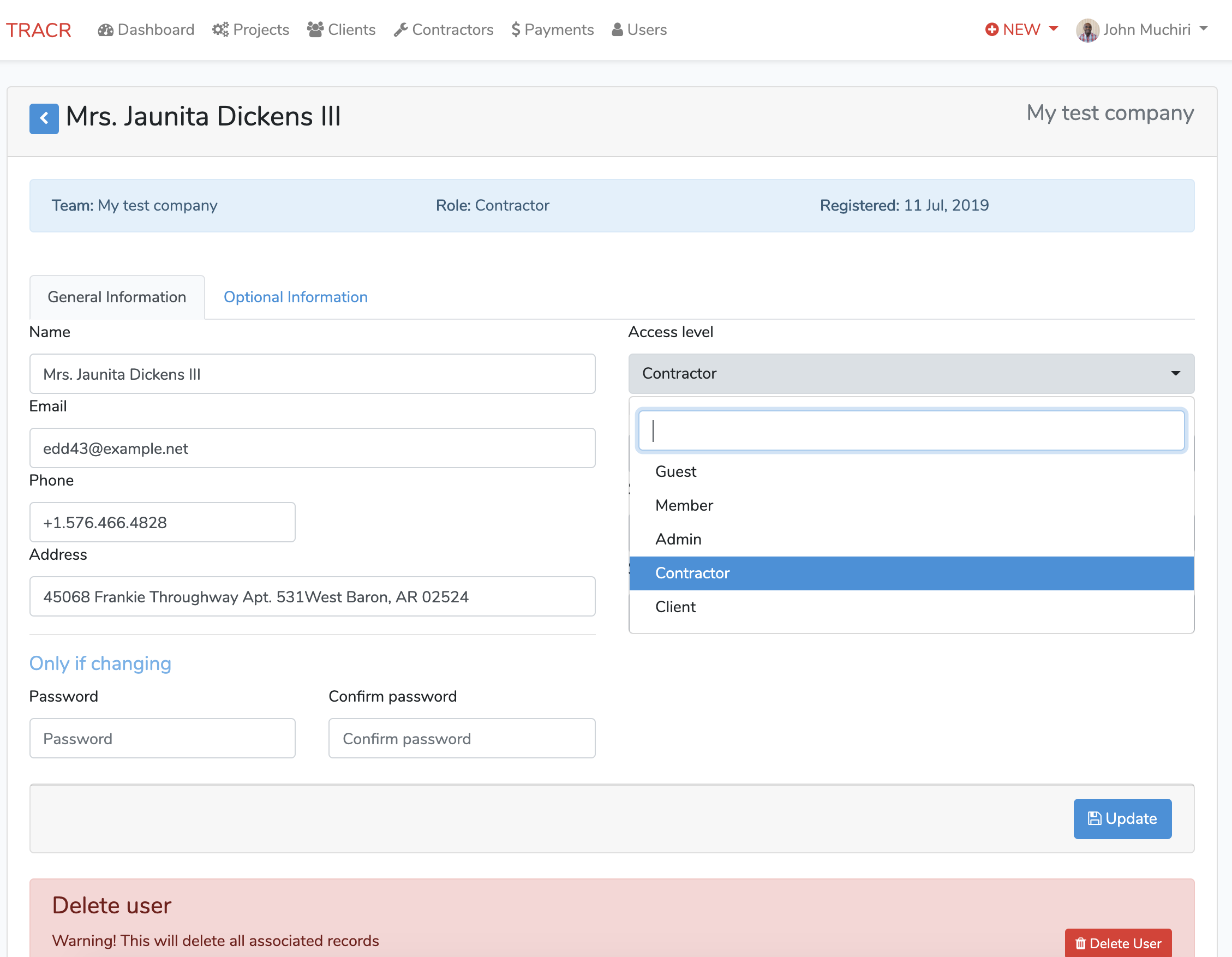The height and width of the screenshot is (957, 1232).
Task: Click the TRACR logo link
Action: tap(38, 29)
